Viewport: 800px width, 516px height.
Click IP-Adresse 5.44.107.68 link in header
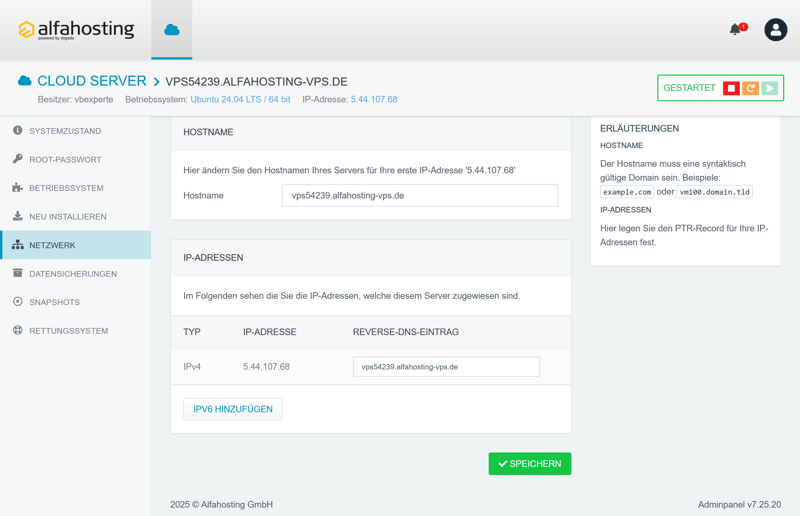click(x=374, y=100)
